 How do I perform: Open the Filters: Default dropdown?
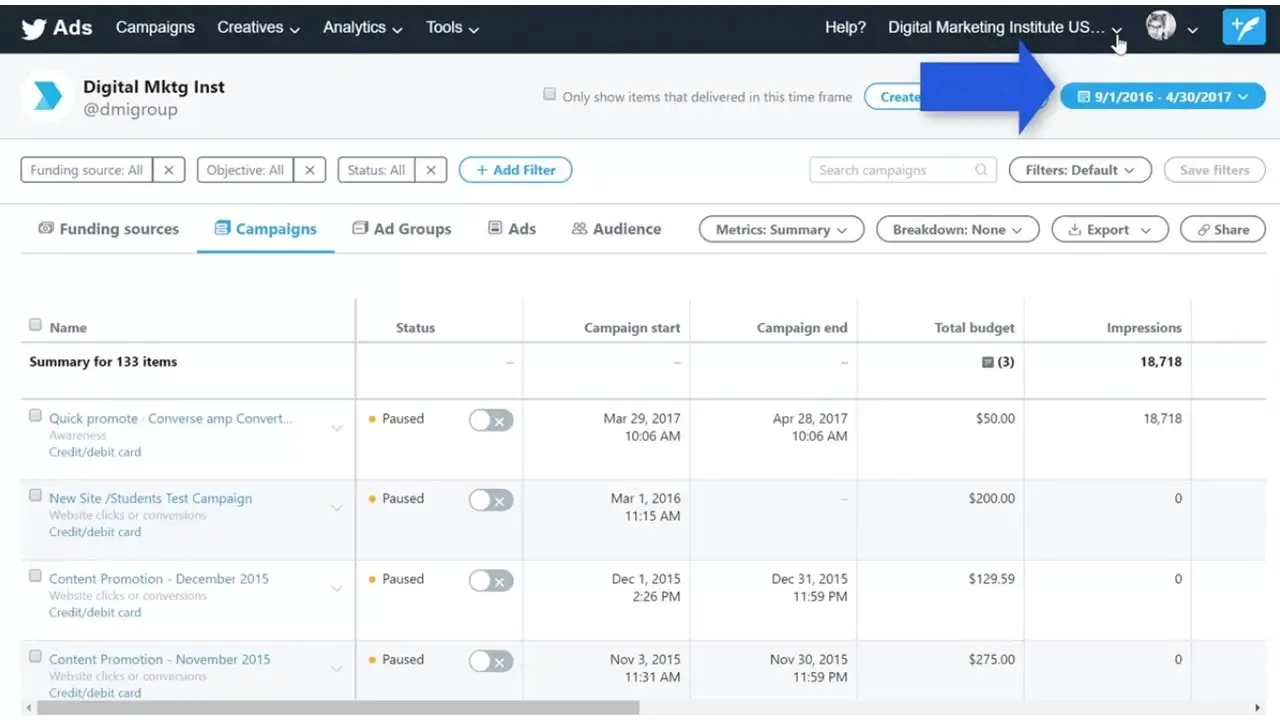click(1080, 170)
